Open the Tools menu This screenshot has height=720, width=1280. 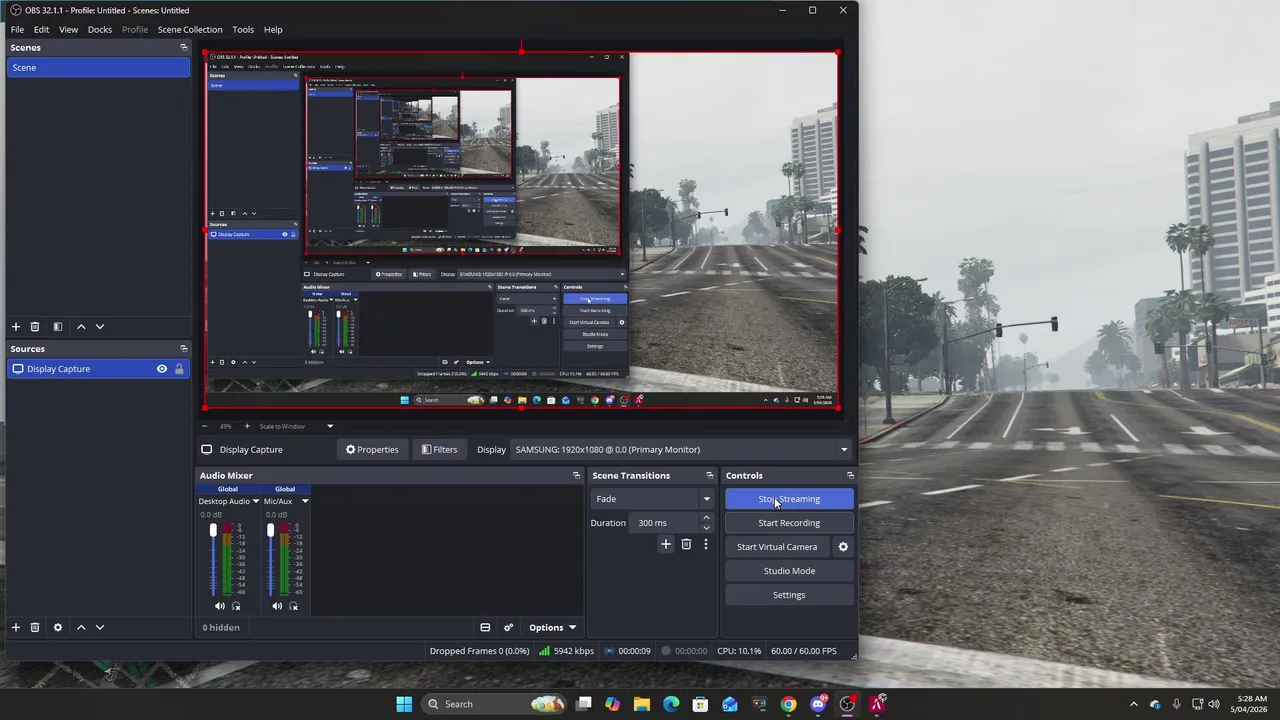[x=243, y=29]
